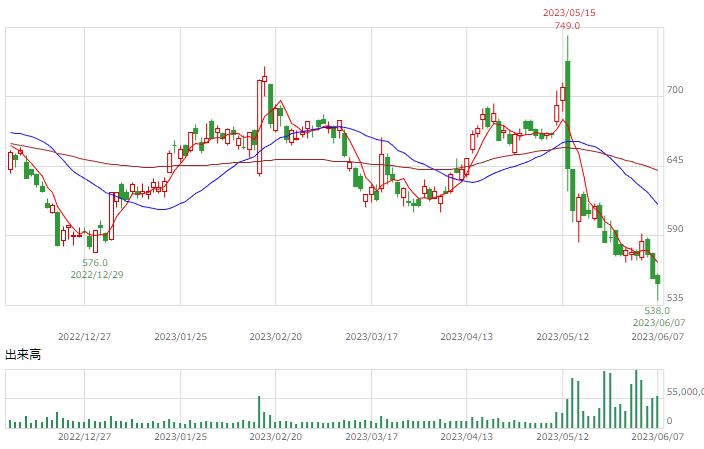Click the 645 price axis label
The image size is (704, 449).
point(675,160)
